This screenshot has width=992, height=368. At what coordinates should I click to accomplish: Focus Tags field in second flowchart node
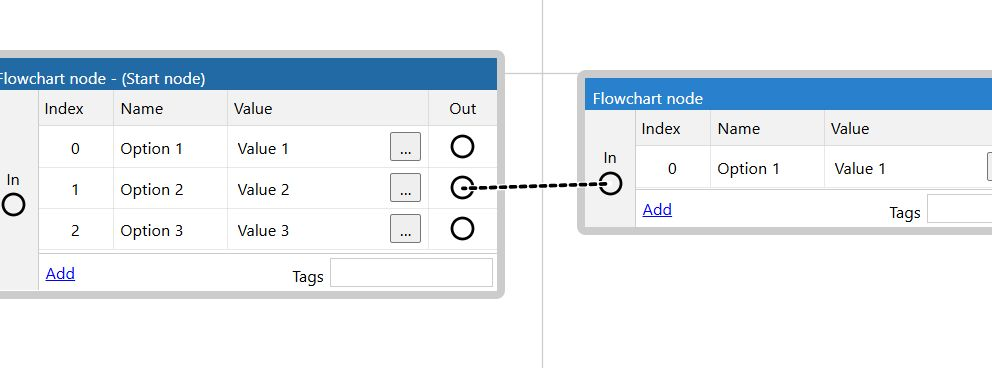click(x=959, y=208)
